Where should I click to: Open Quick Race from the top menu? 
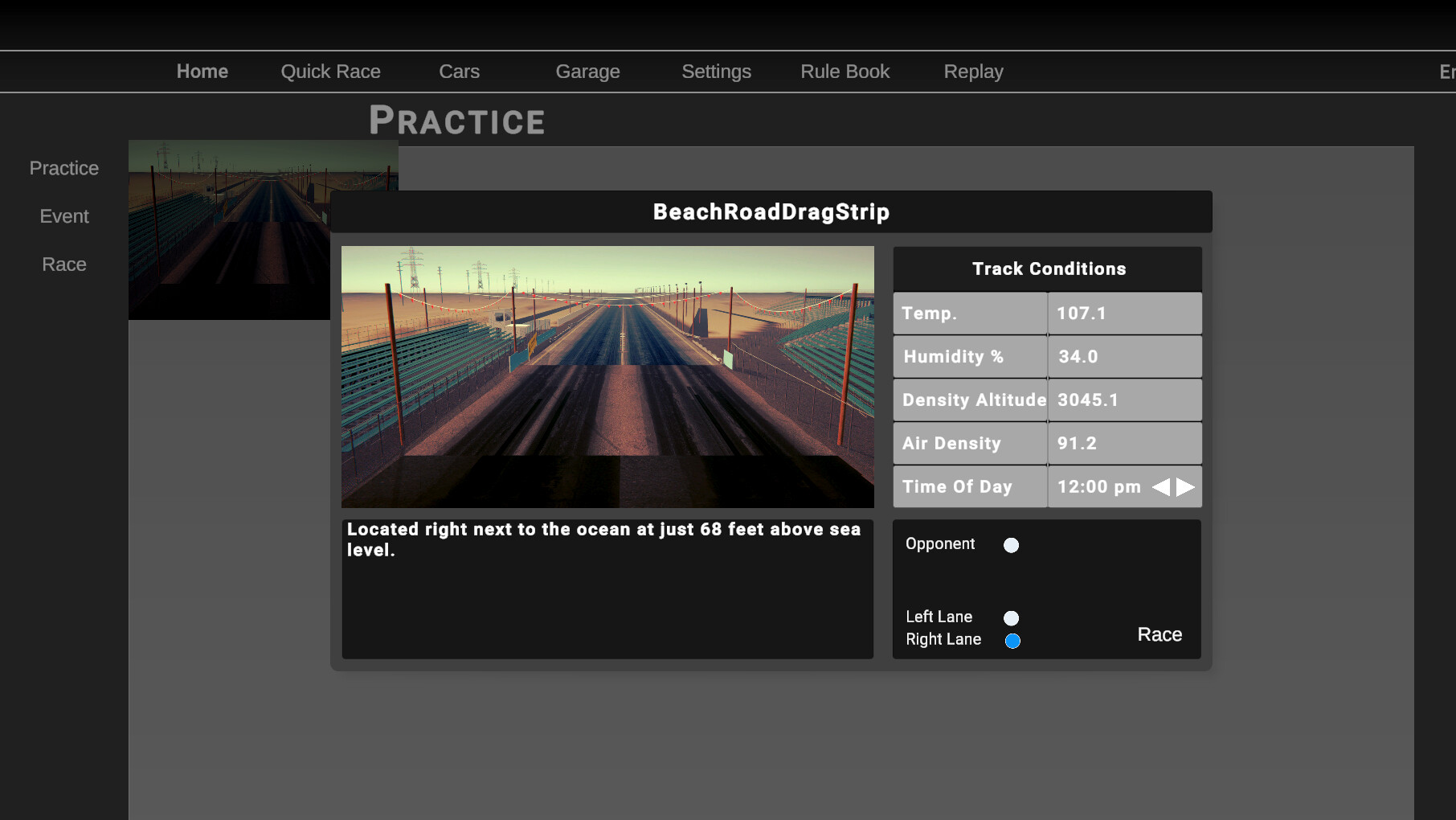click(x=330, y=72)
